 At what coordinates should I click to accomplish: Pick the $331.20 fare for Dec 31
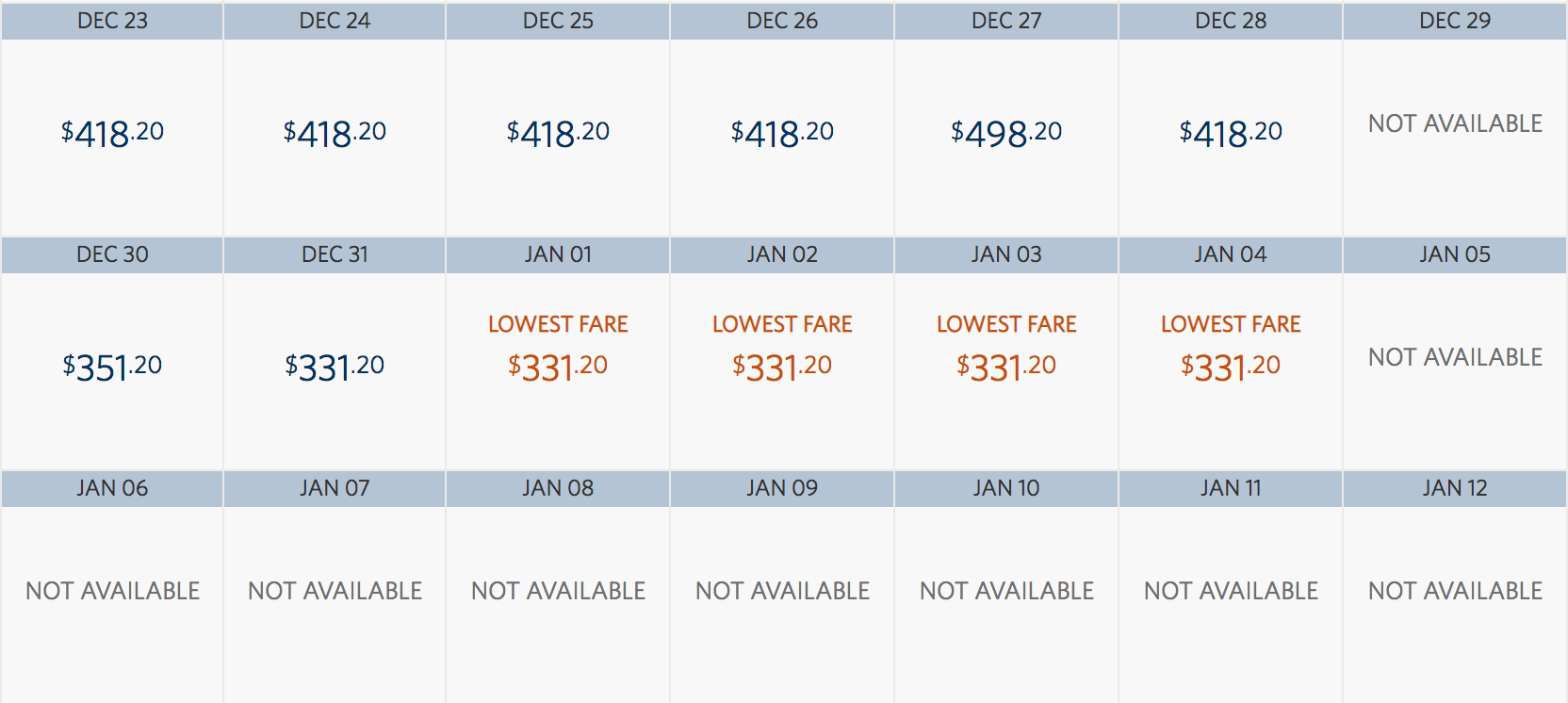point(334,367)
